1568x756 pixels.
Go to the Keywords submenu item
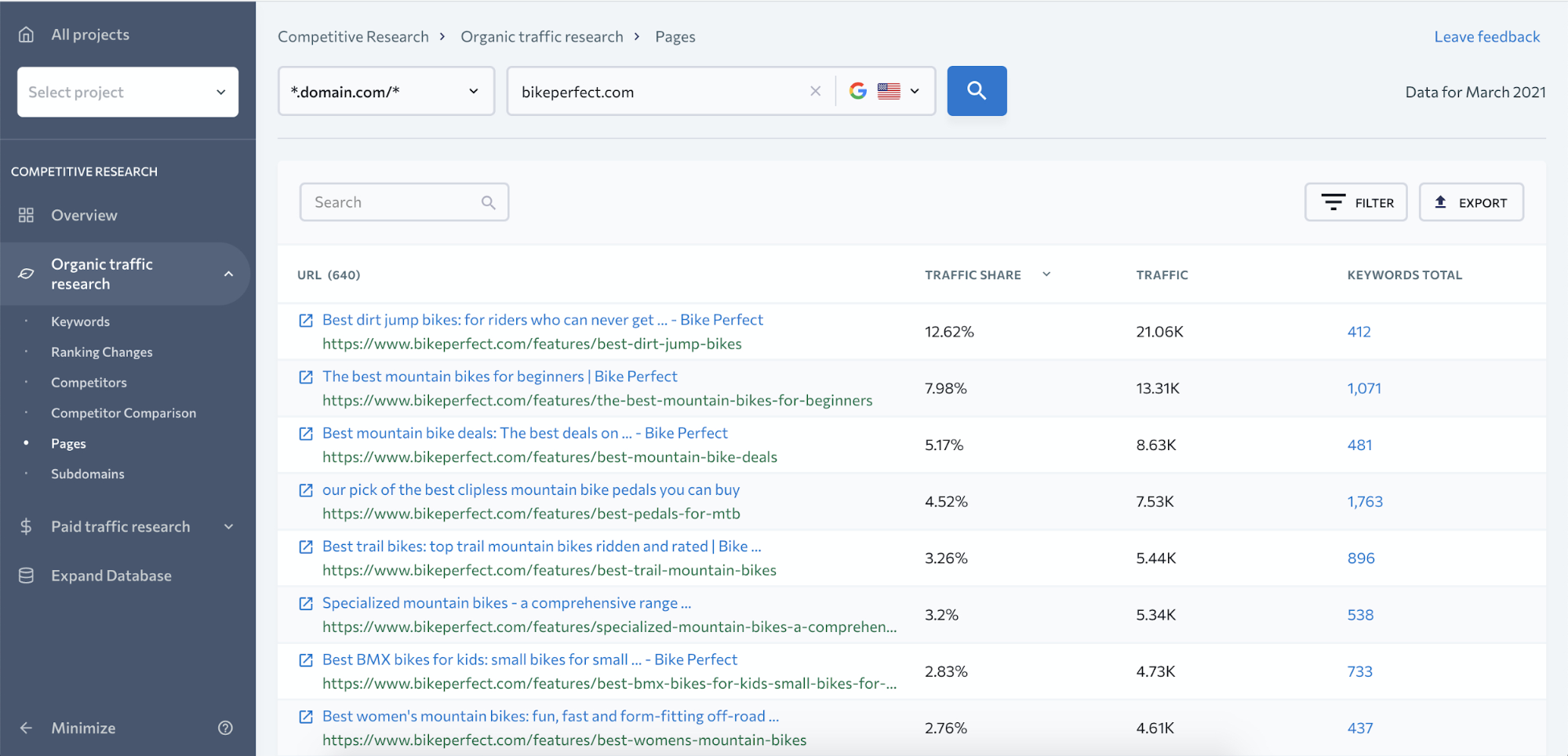coord(80,322)
